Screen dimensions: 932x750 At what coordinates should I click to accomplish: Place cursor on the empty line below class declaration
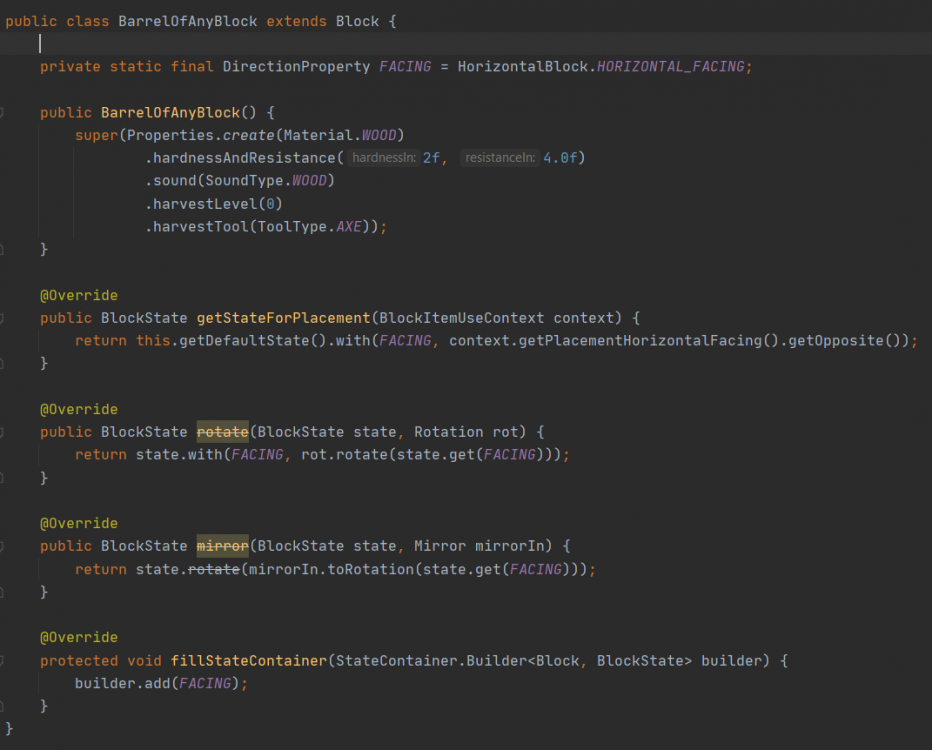tap(466, 43)
